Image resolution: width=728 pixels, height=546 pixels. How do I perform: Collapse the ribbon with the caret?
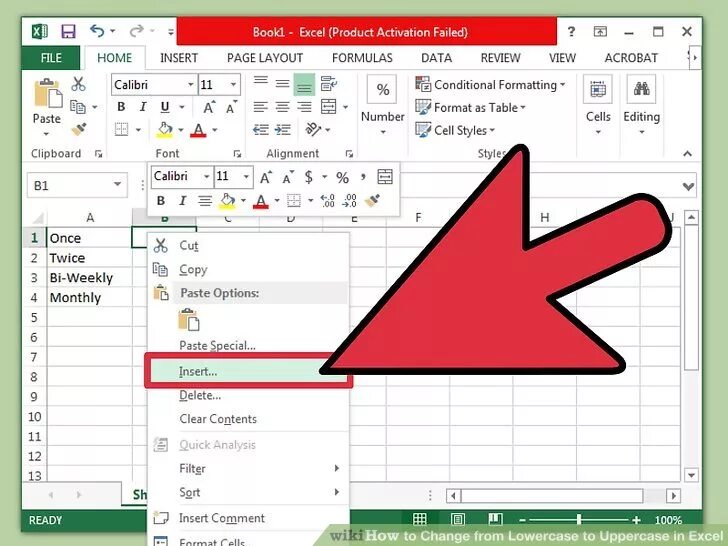click(688, 153)
